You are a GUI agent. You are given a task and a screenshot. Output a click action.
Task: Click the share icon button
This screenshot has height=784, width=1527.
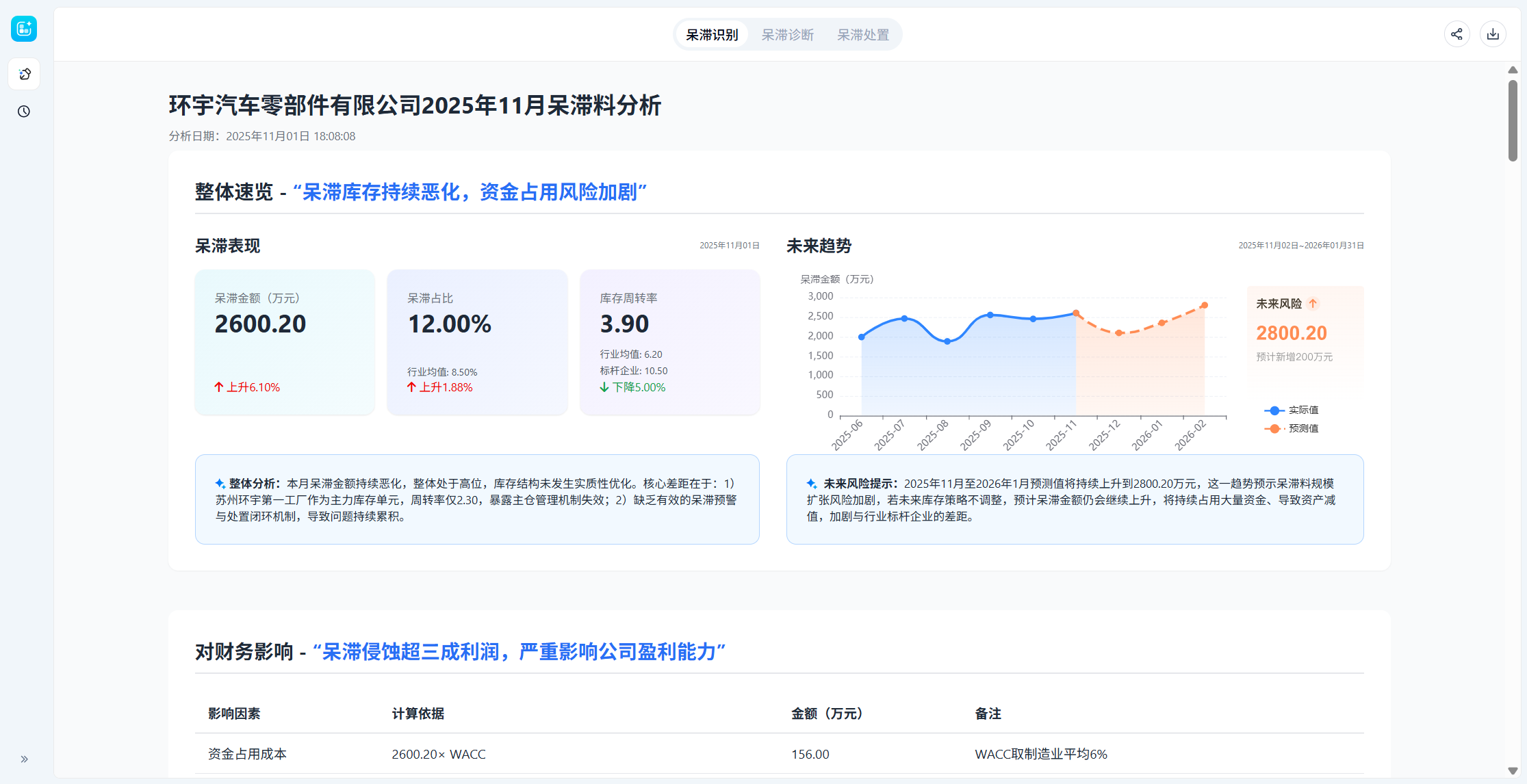click(1457, 34)
